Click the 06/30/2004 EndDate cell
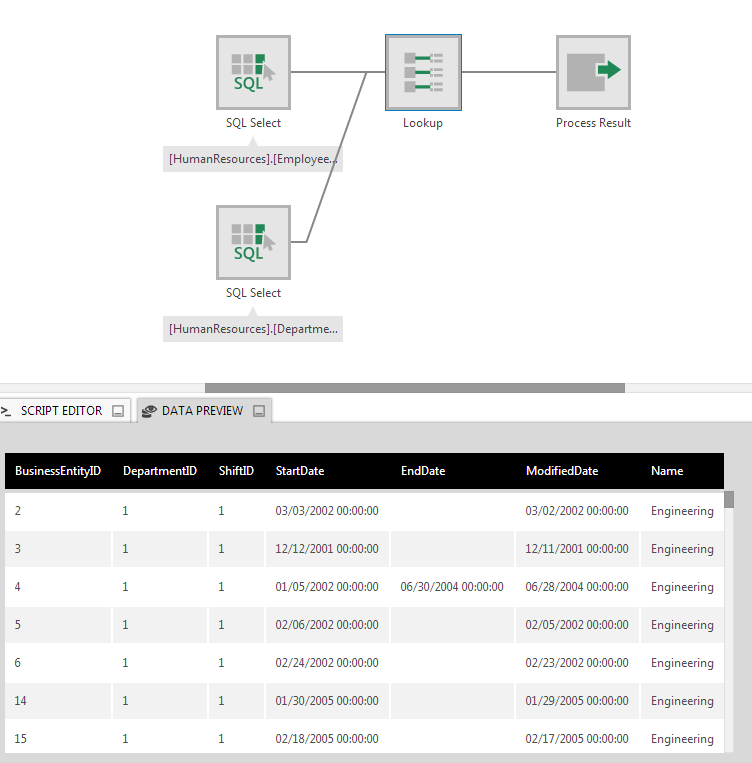This screenshot has width=752, height=763. tap(452, 587)
